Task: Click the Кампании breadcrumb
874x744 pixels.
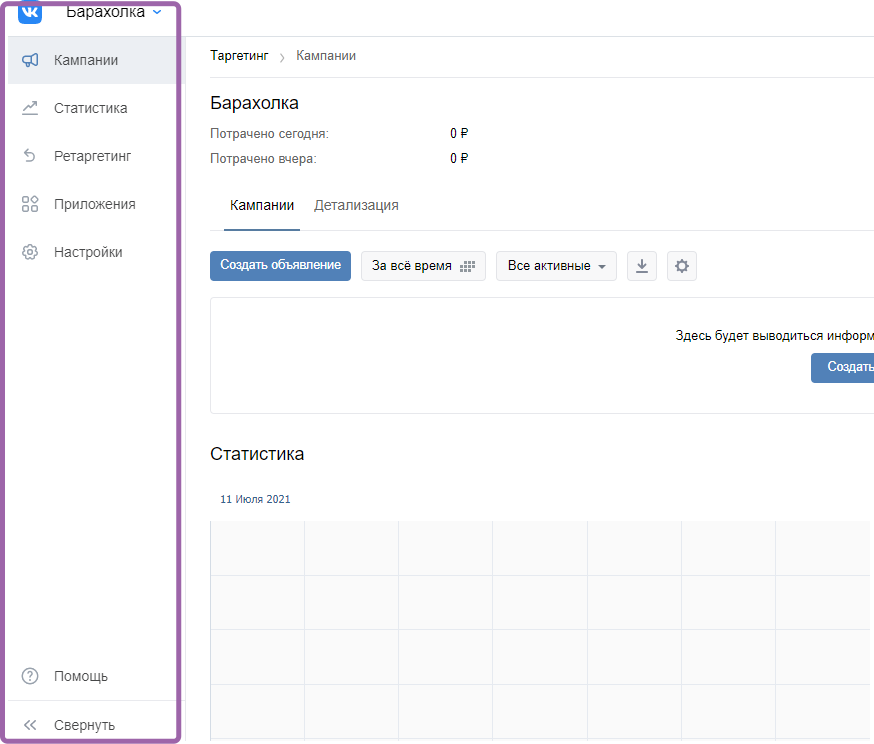Action: click(326, 56)
